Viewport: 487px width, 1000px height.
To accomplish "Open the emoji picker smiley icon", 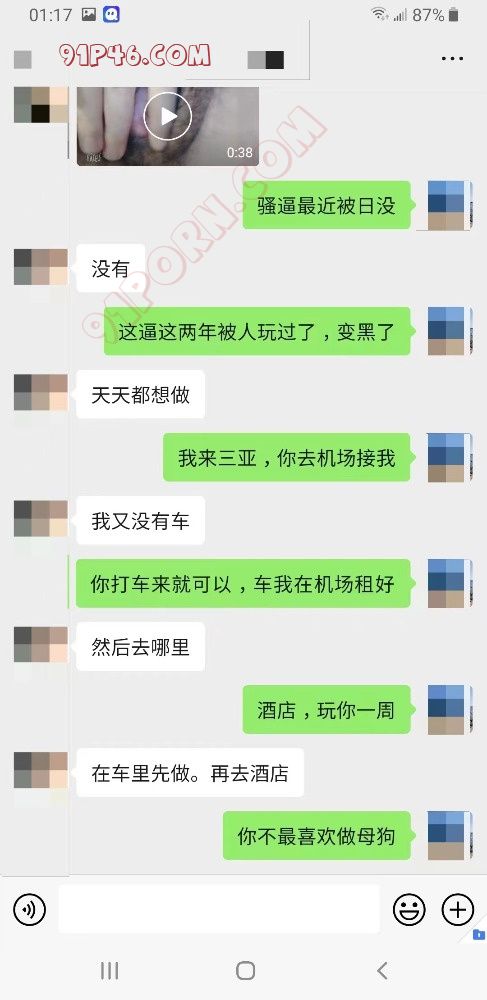I will click(409, 909).
